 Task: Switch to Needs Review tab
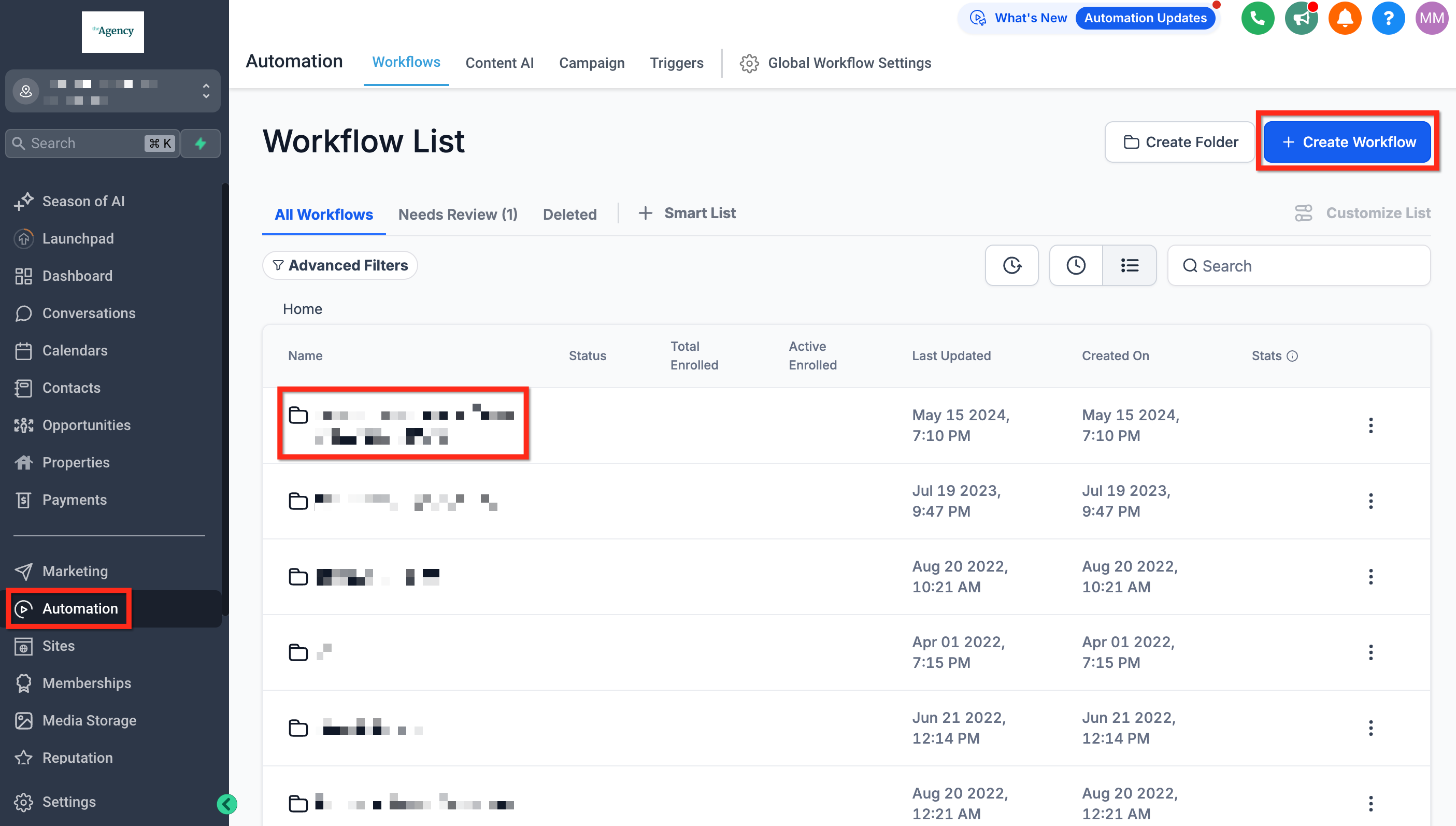pyautogui.click(x=457, y=215)
